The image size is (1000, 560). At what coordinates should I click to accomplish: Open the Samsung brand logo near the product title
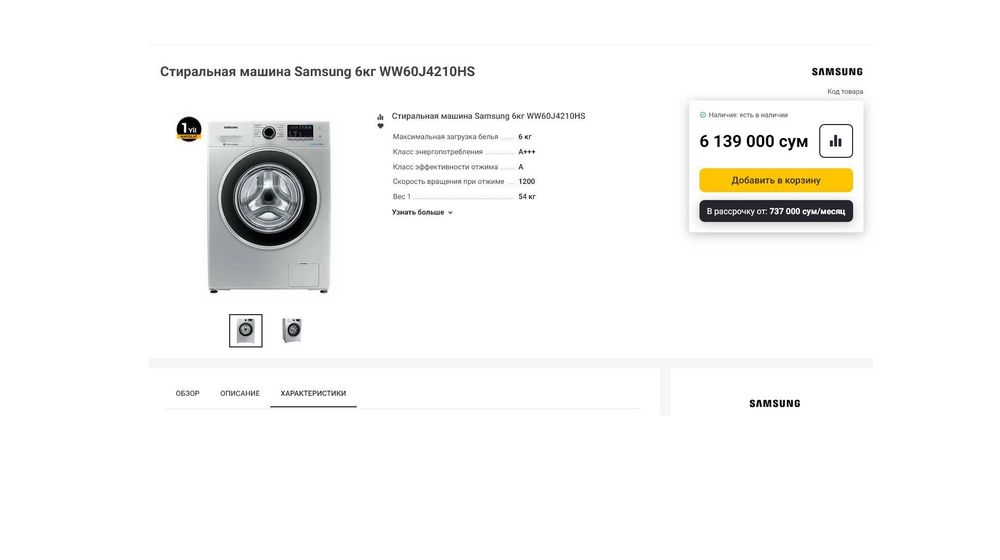click(837, 72)
